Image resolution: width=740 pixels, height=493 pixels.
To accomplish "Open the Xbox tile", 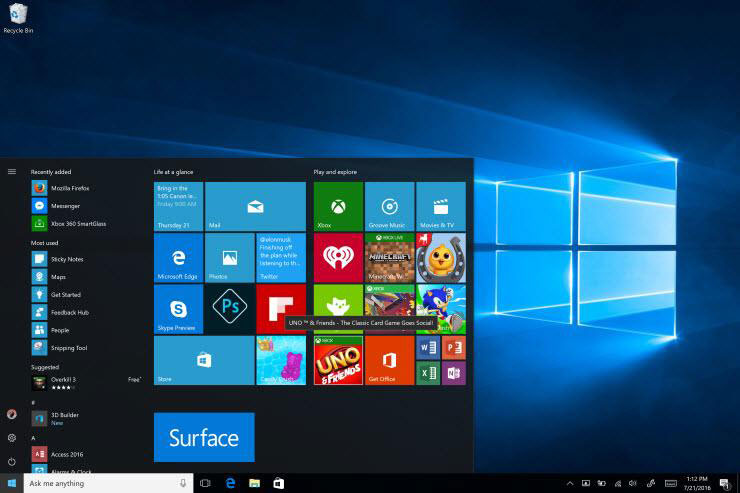I will point(338,206).
